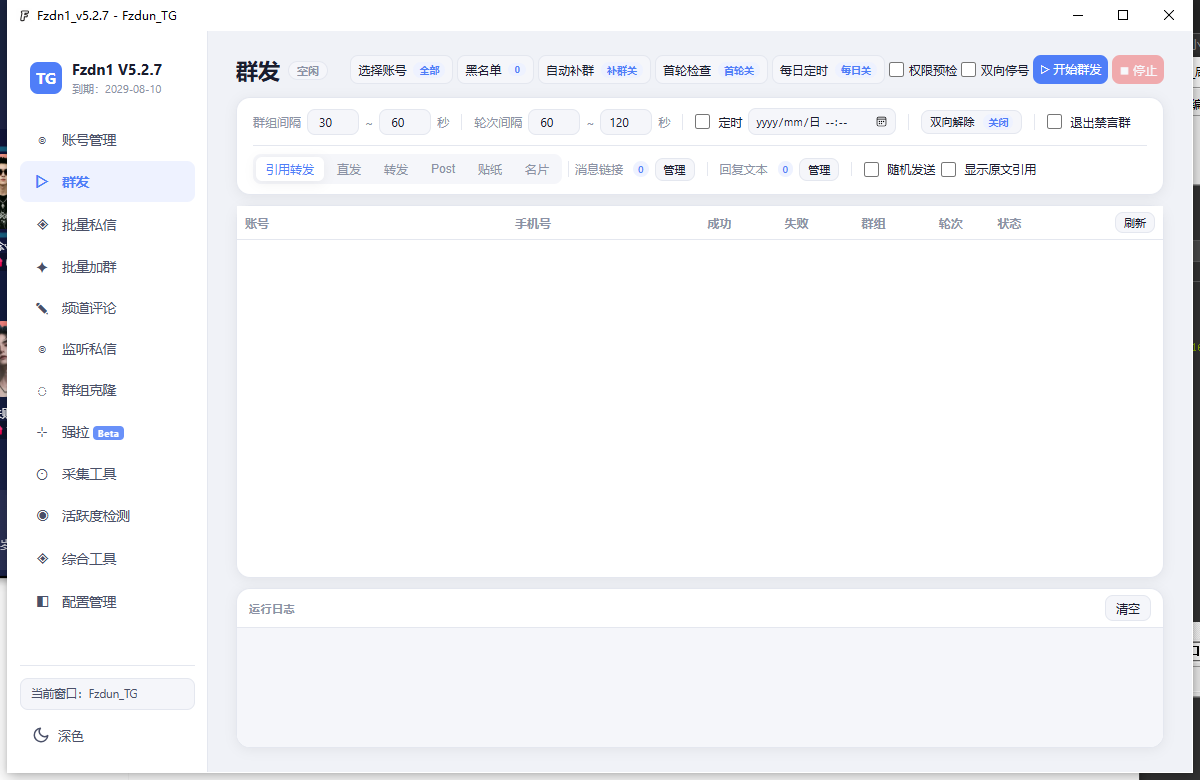Tick the 退出禁言群 checkbox
The width and height of the screenshot is (1200, 780).
(1055, 122)
